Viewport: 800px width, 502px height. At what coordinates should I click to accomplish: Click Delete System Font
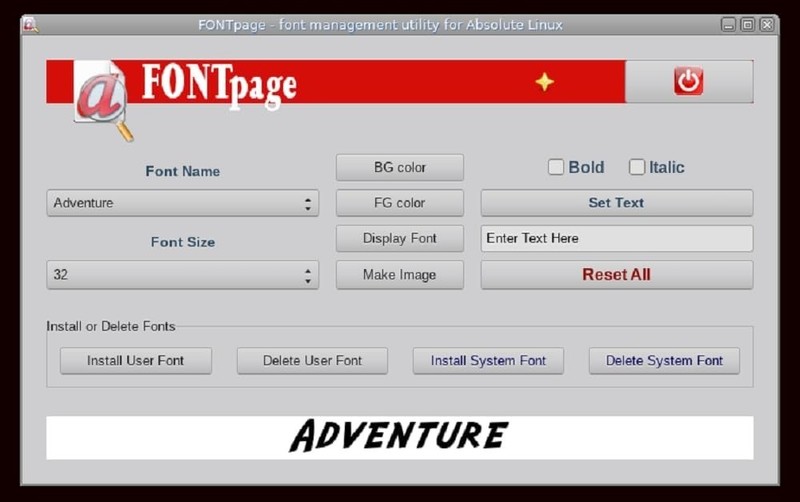[664, 361]
